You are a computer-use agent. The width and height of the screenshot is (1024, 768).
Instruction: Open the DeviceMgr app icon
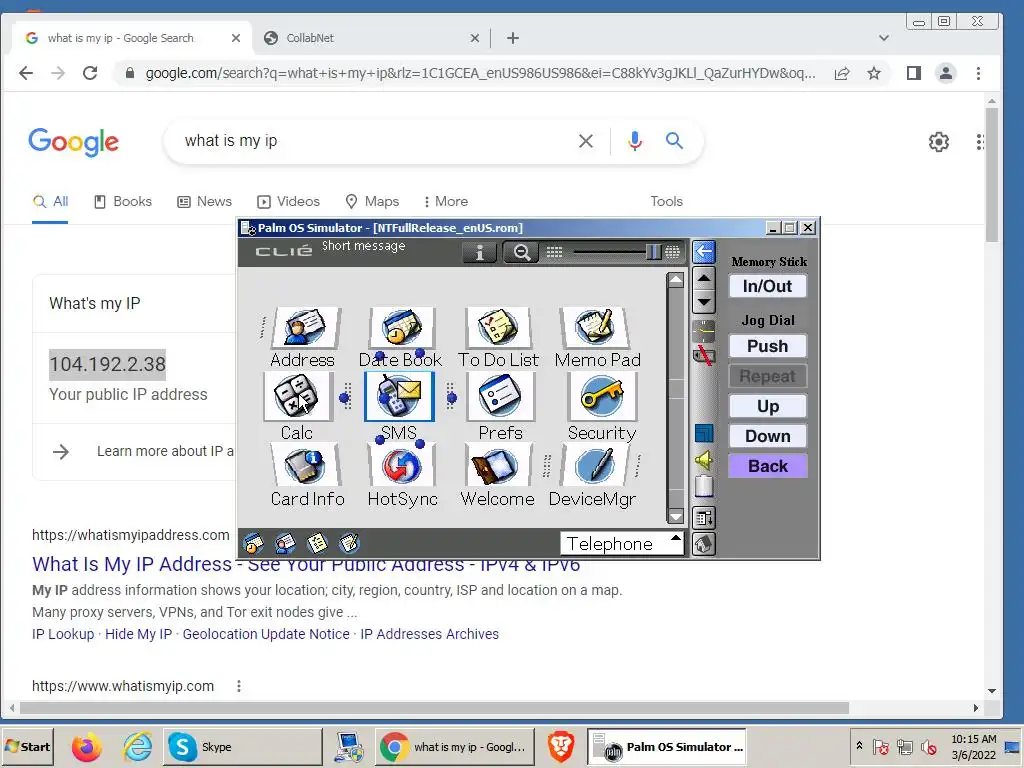coord(594,465)
